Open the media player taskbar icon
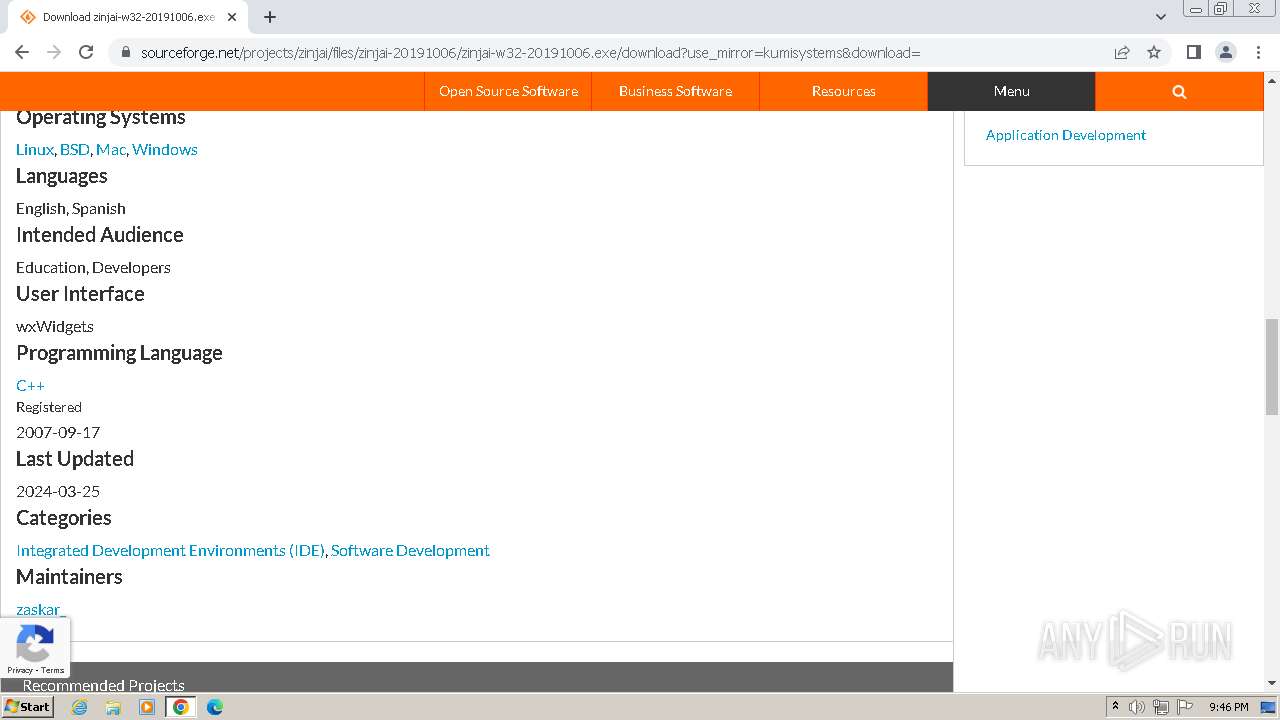1280x720 pixels. click(147, 707)
